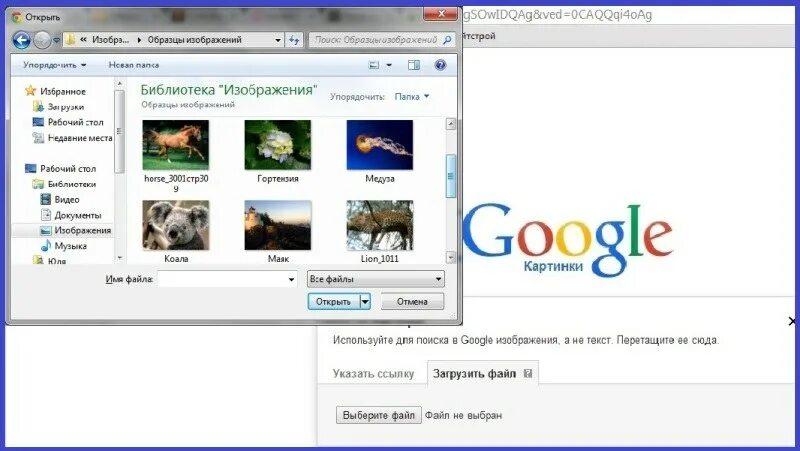Click the Отмена button
Screen dimensions: 800x451
(x=412, y=302)
